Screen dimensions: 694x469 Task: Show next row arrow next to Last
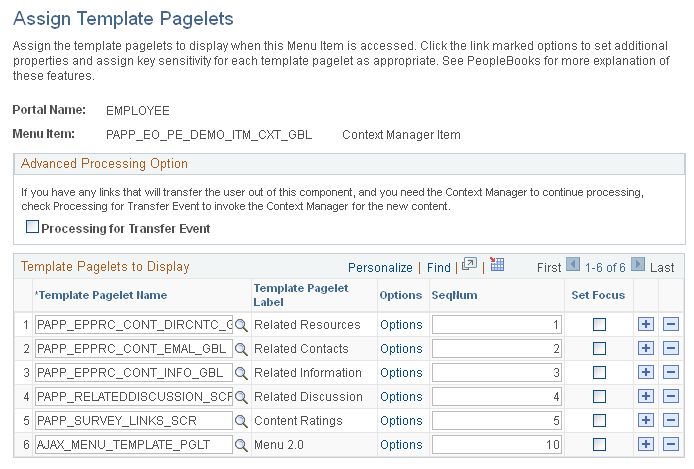click(638, 265)
